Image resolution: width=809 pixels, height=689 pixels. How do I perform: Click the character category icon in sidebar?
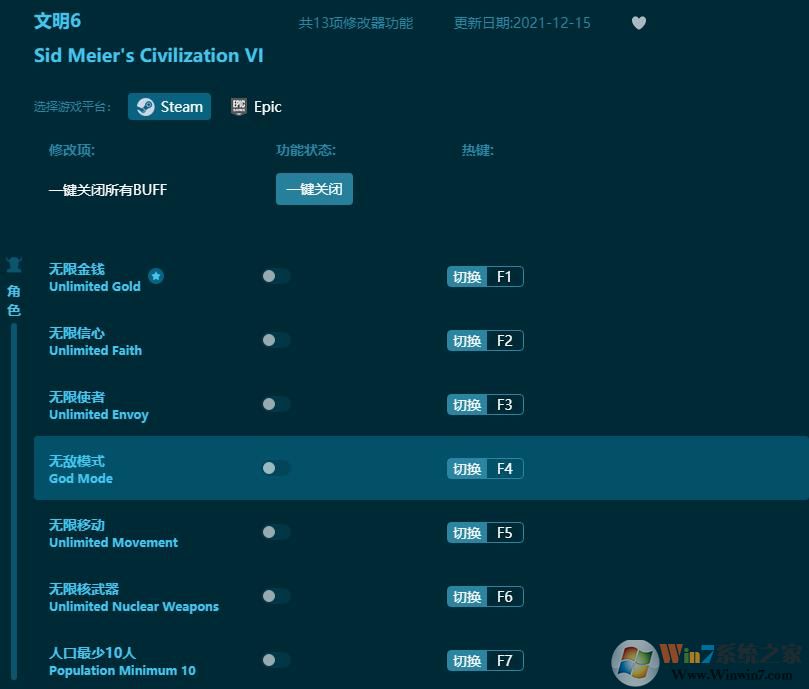[14, 265]
